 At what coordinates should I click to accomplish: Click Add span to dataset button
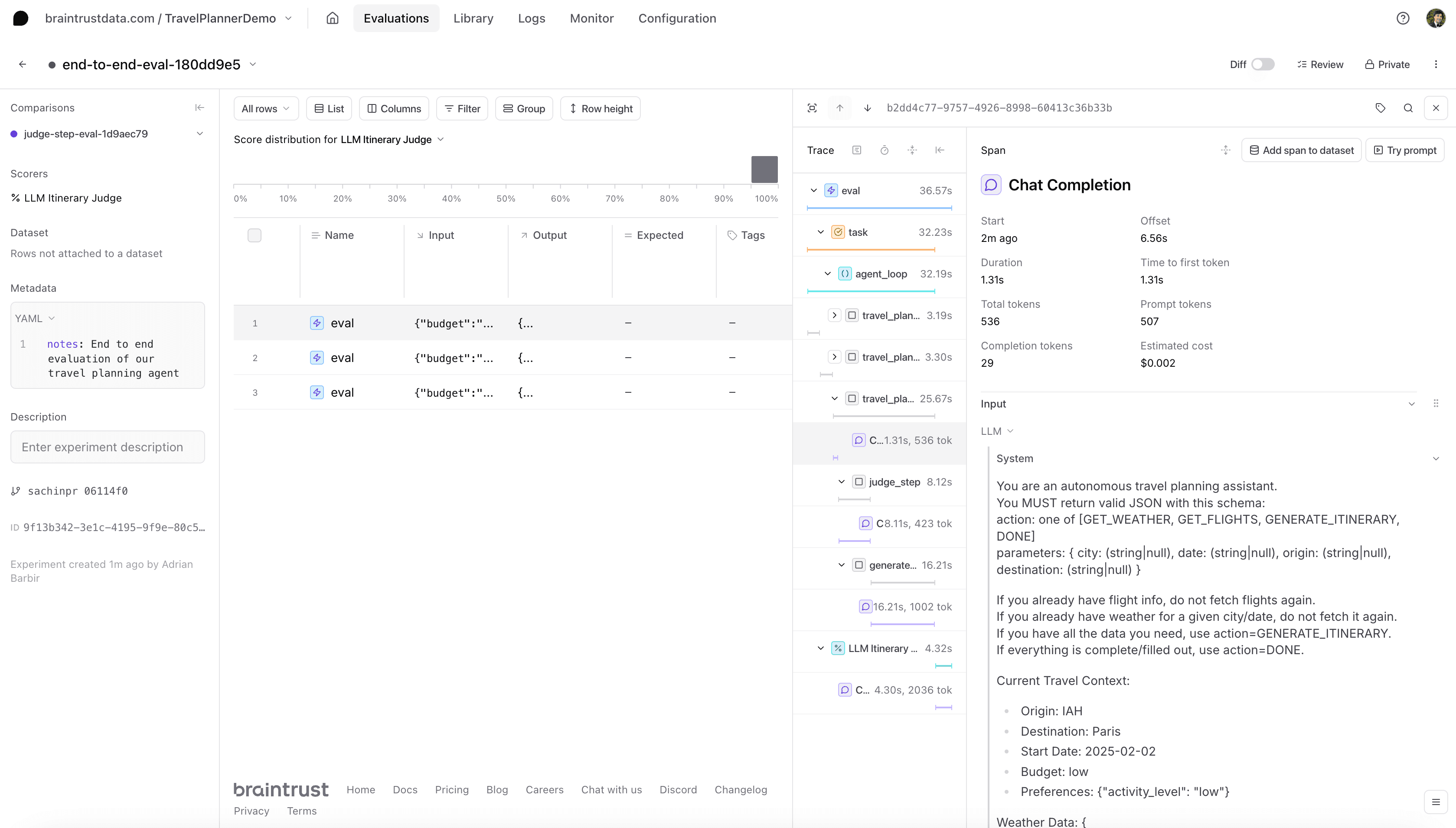tap(1301, 150)
